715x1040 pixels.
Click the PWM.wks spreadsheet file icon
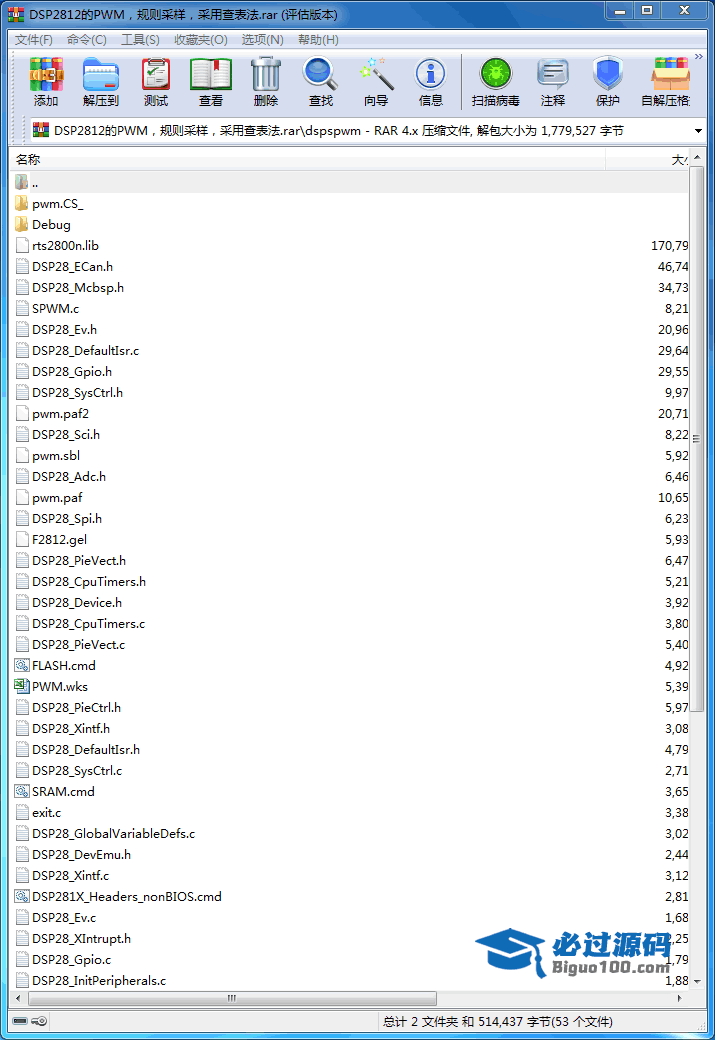(x=22, y=686)
